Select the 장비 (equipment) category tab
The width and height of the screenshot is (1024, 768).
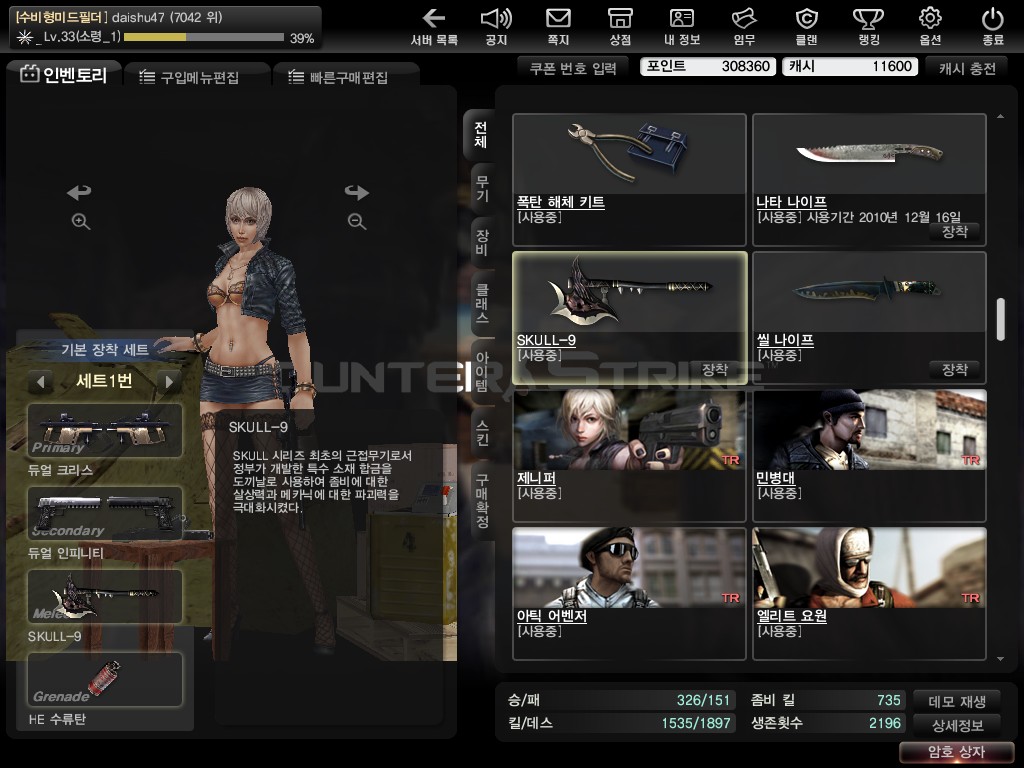tap(482, 242)
